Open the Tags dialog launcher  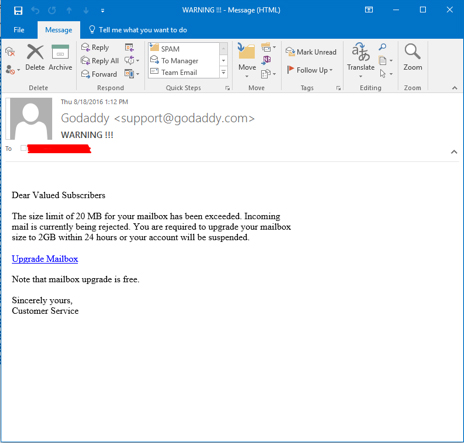tap(338, 88)
